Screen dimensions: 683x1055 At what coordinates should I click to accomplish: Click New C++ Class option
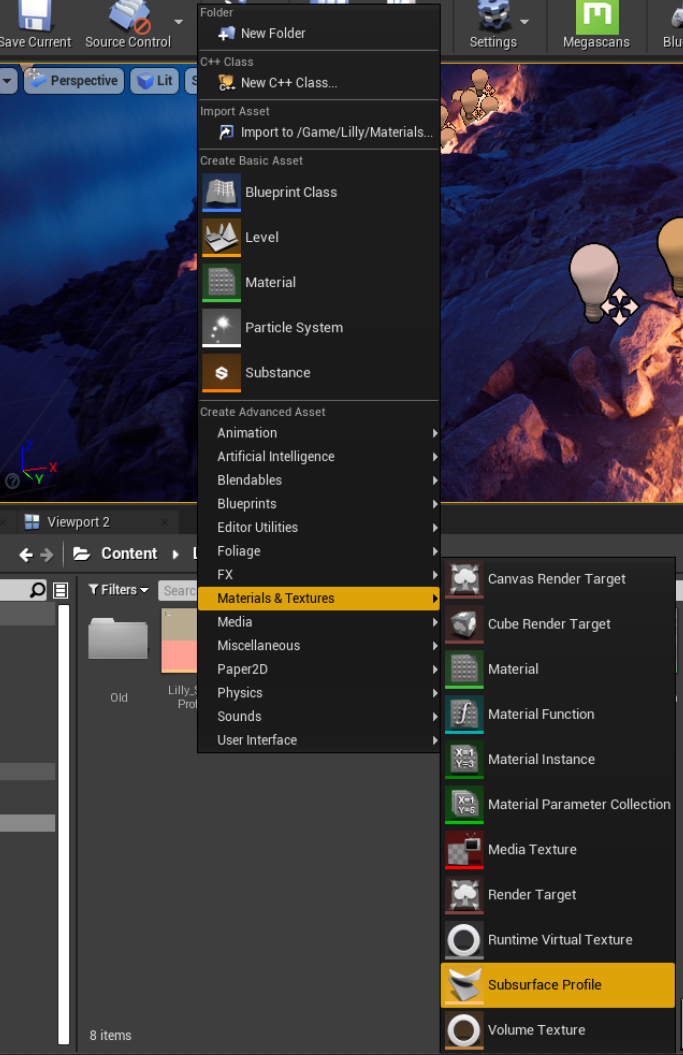(x=288, y=83)
